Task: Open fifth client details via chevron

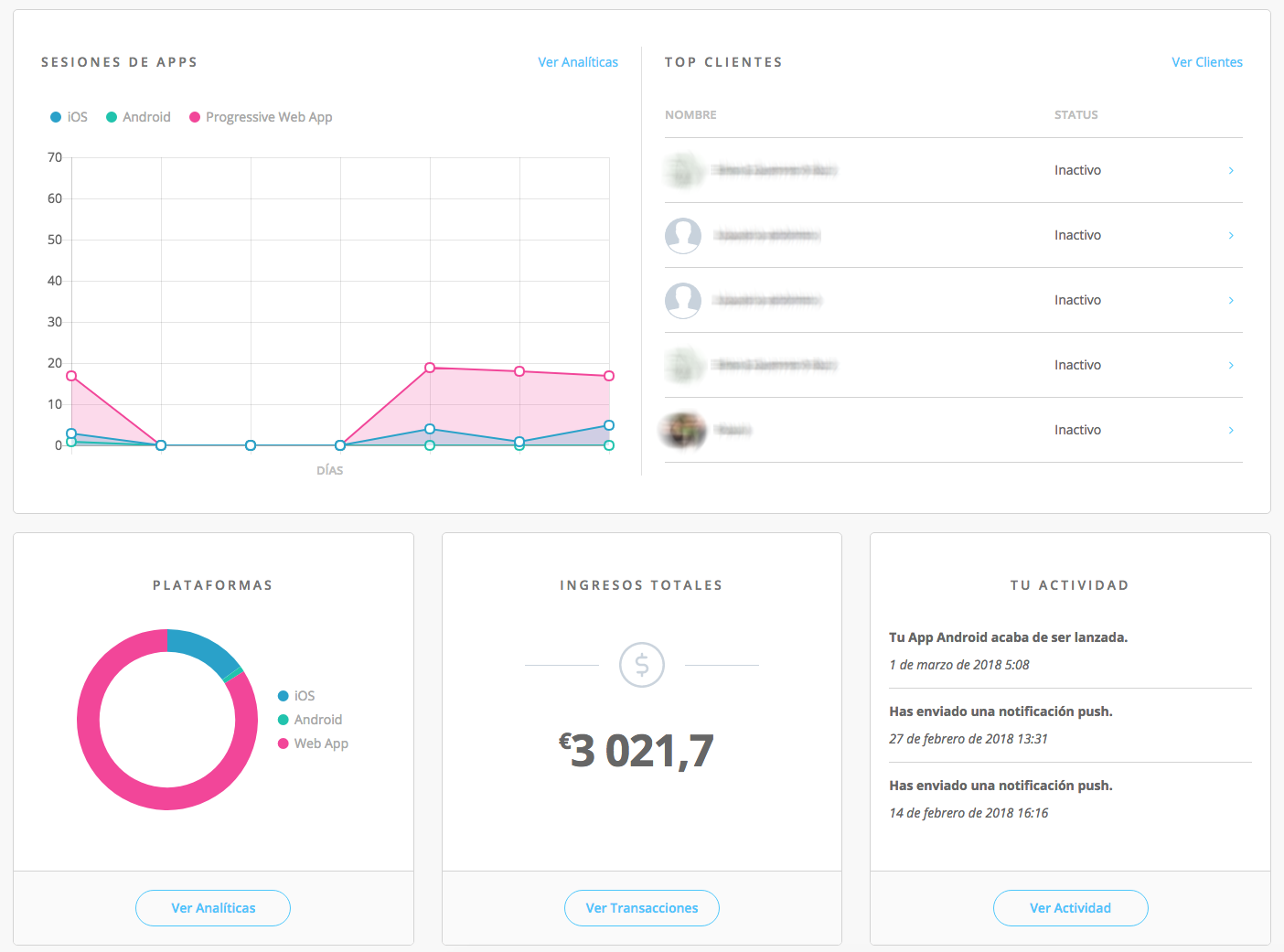Action: point(1231,430)
